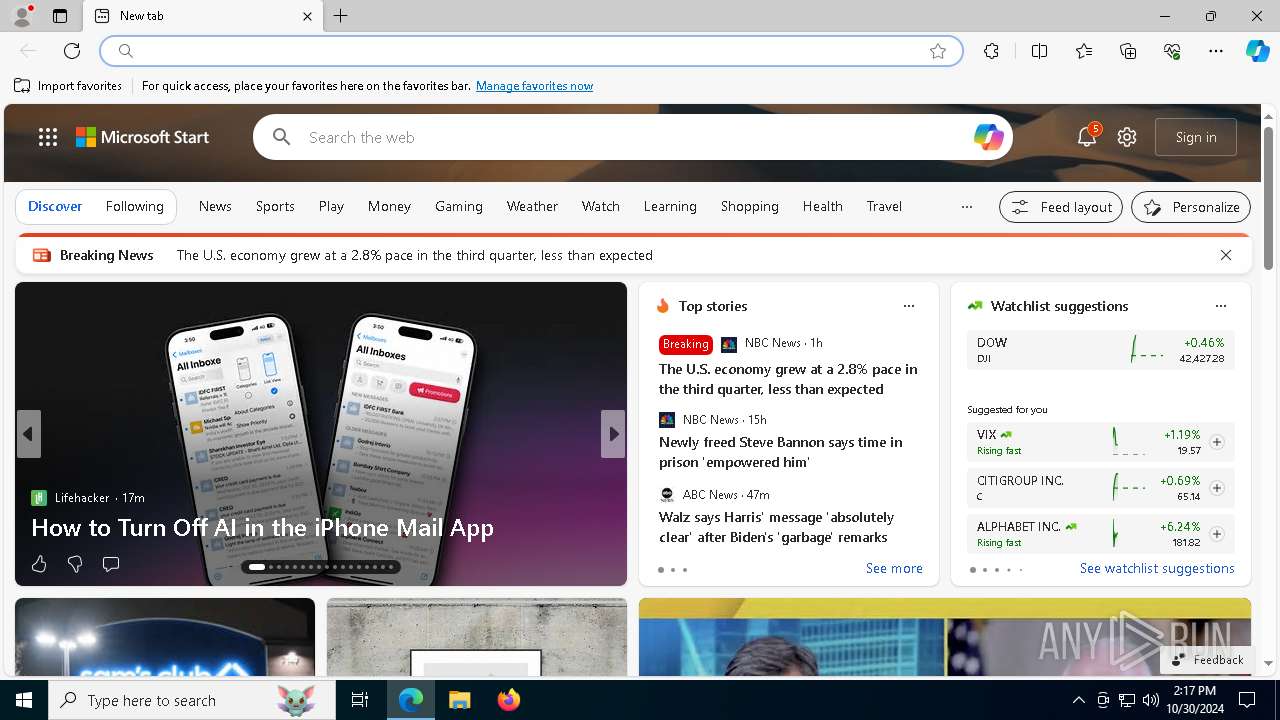Open Watchlist suggestions more options
The height and width of the screenshot is (720, 1280).
tap(1221, 306)
